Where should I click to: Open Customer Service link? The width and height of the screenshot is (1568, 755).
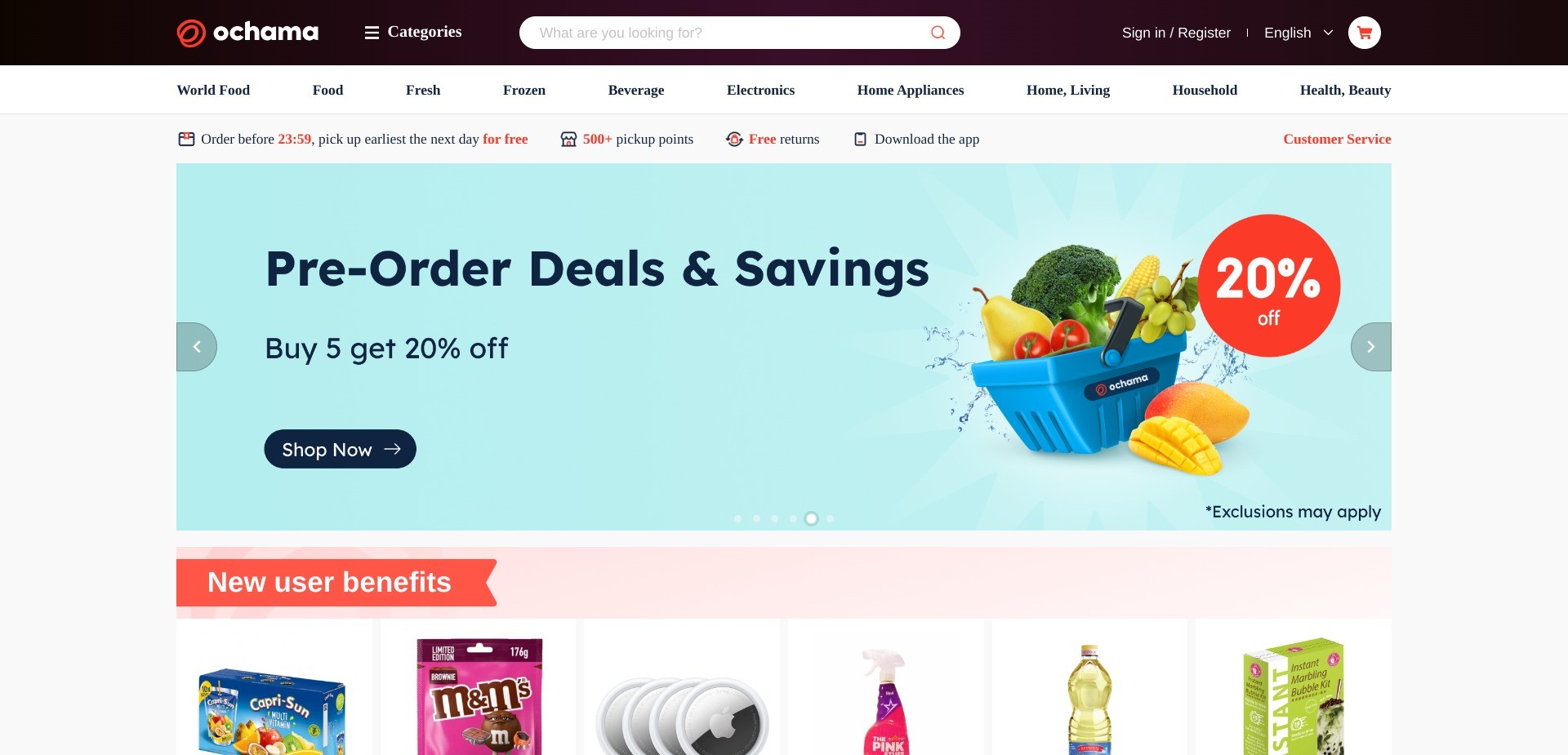click(1337, 139)
